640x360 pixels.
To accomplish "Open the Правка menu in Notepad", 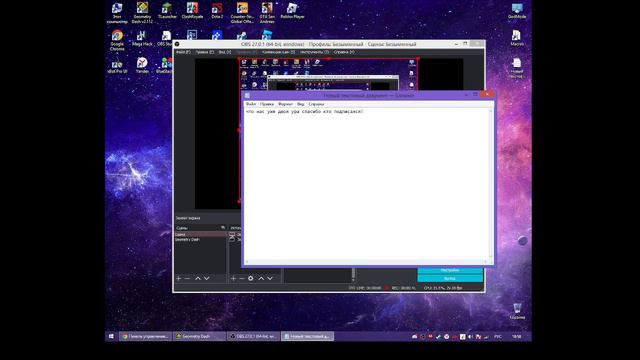I will [267, 104].
